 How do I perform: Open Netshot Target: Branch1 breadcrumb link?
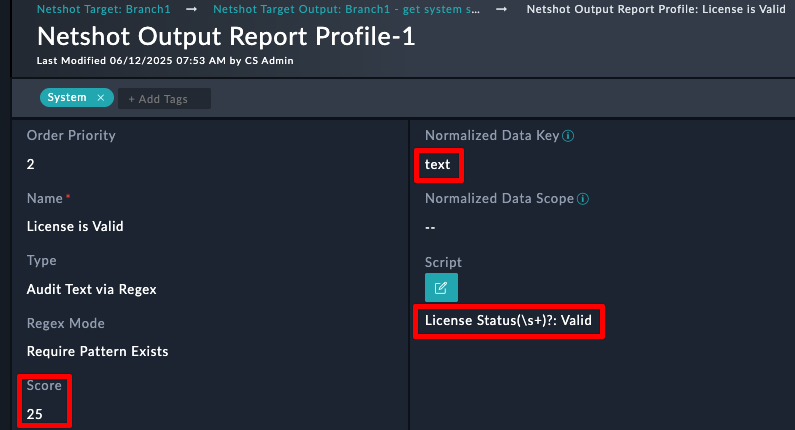(x=103, y=9)
